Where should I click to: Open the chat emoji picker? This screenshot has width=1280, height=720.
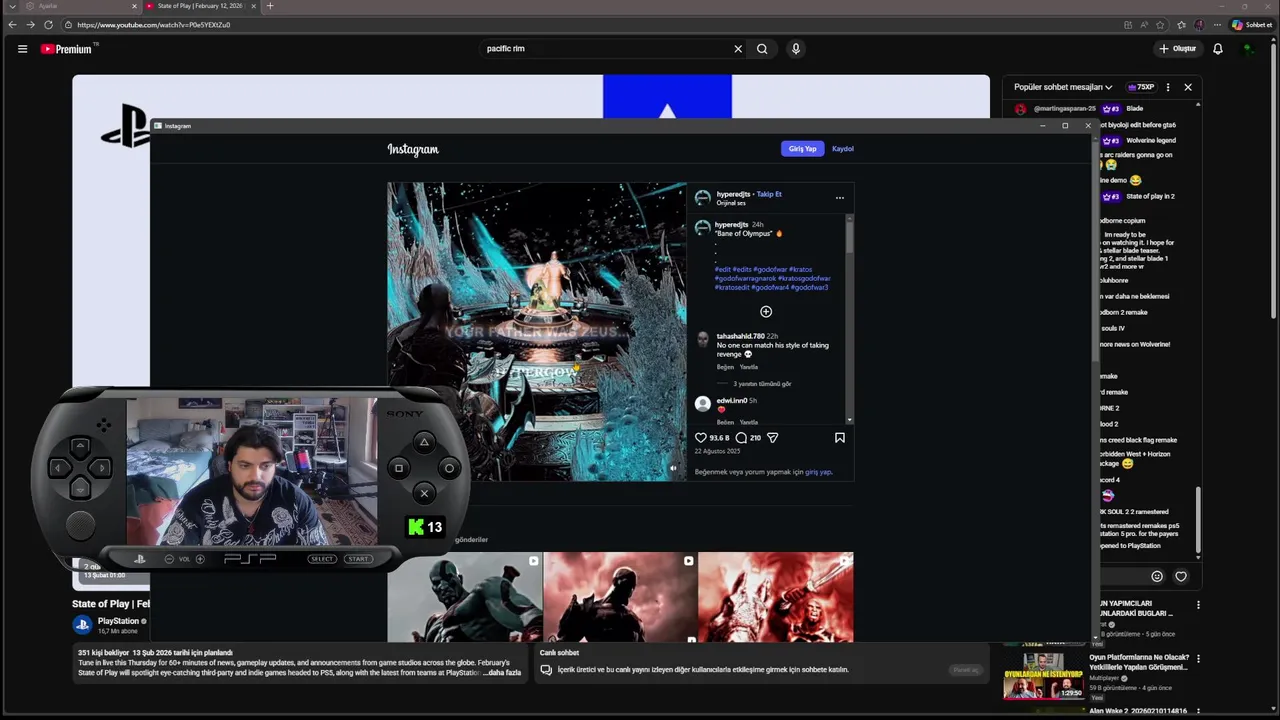pyautogui.click(x=1157, y=576)
